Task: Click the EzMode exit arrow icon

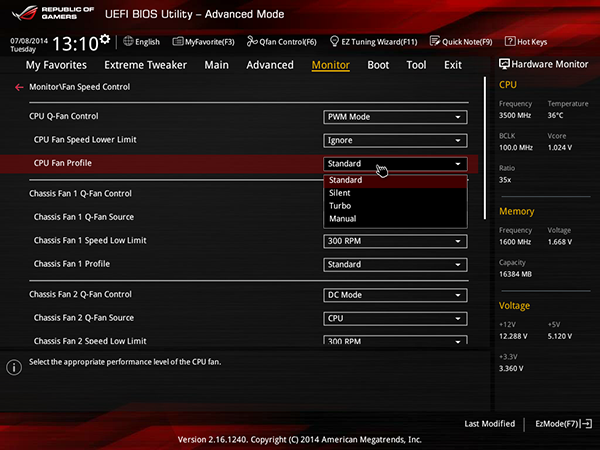Action: point(587,424)
